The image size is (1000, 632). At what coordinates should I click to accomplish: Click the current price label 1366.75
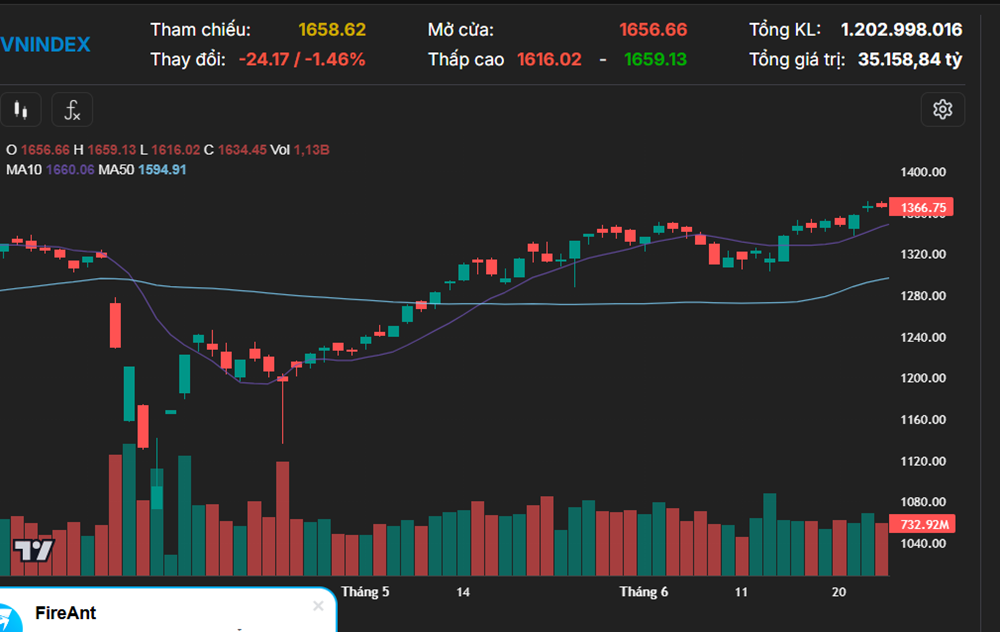[923, 208]
